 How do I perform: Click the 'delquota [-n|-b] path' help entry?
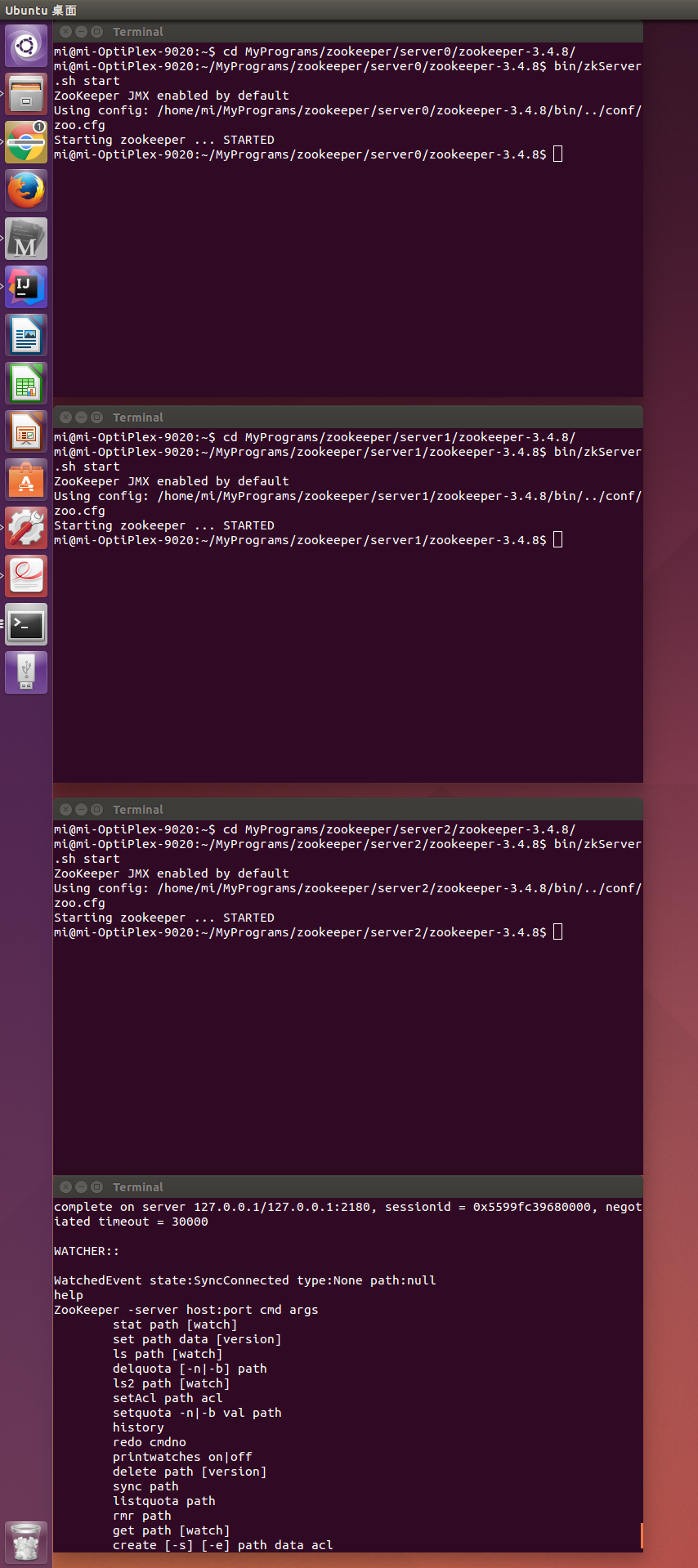coord(190,1369)
